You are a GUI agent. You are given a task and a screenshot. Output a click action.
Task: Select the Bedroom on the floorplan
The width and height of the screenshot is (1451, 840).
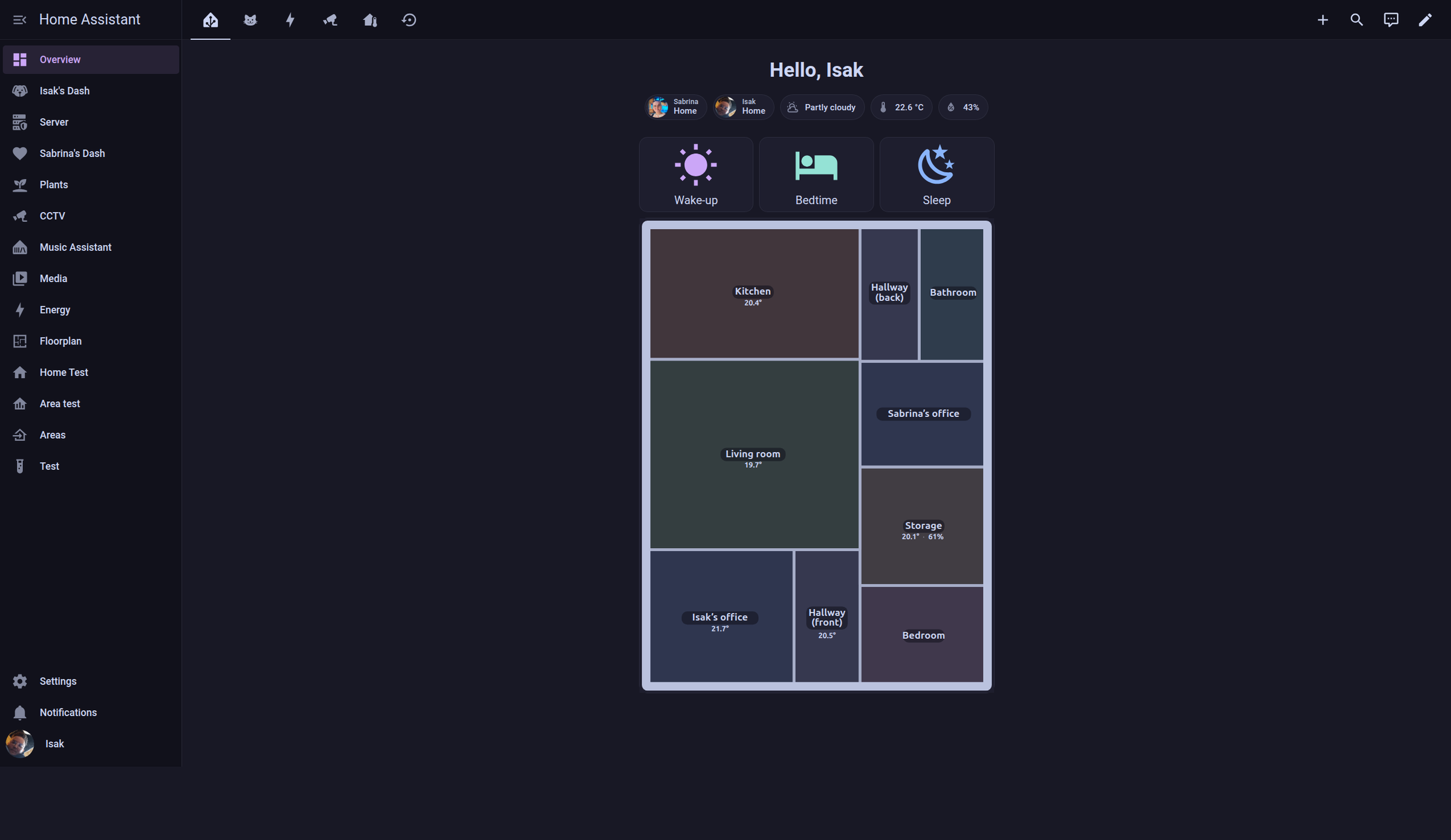[922, 635]
